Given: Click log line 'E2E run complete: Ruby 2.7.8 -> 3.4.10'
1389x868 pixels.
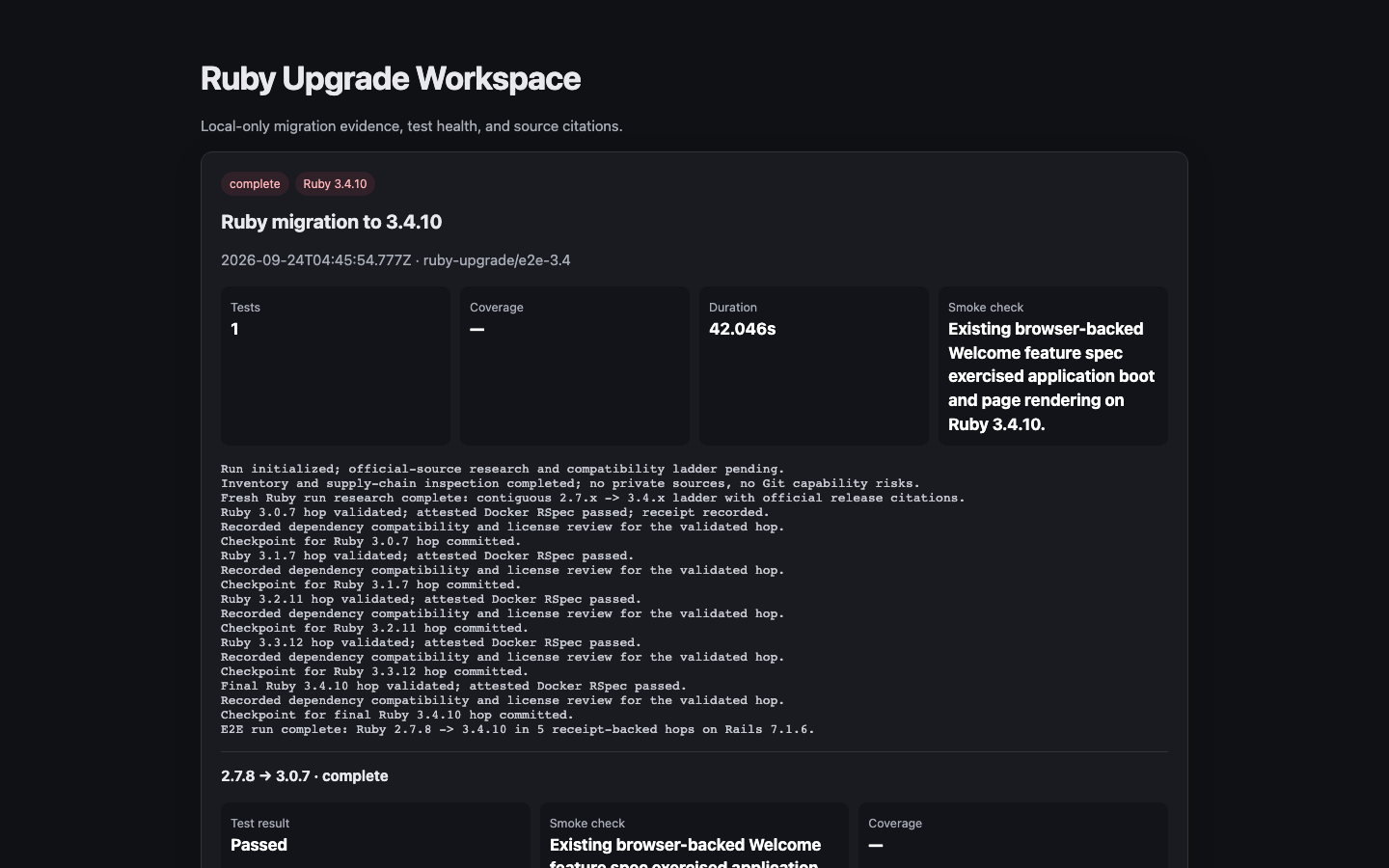Looking at the screenshot, I should pos(518,729).
